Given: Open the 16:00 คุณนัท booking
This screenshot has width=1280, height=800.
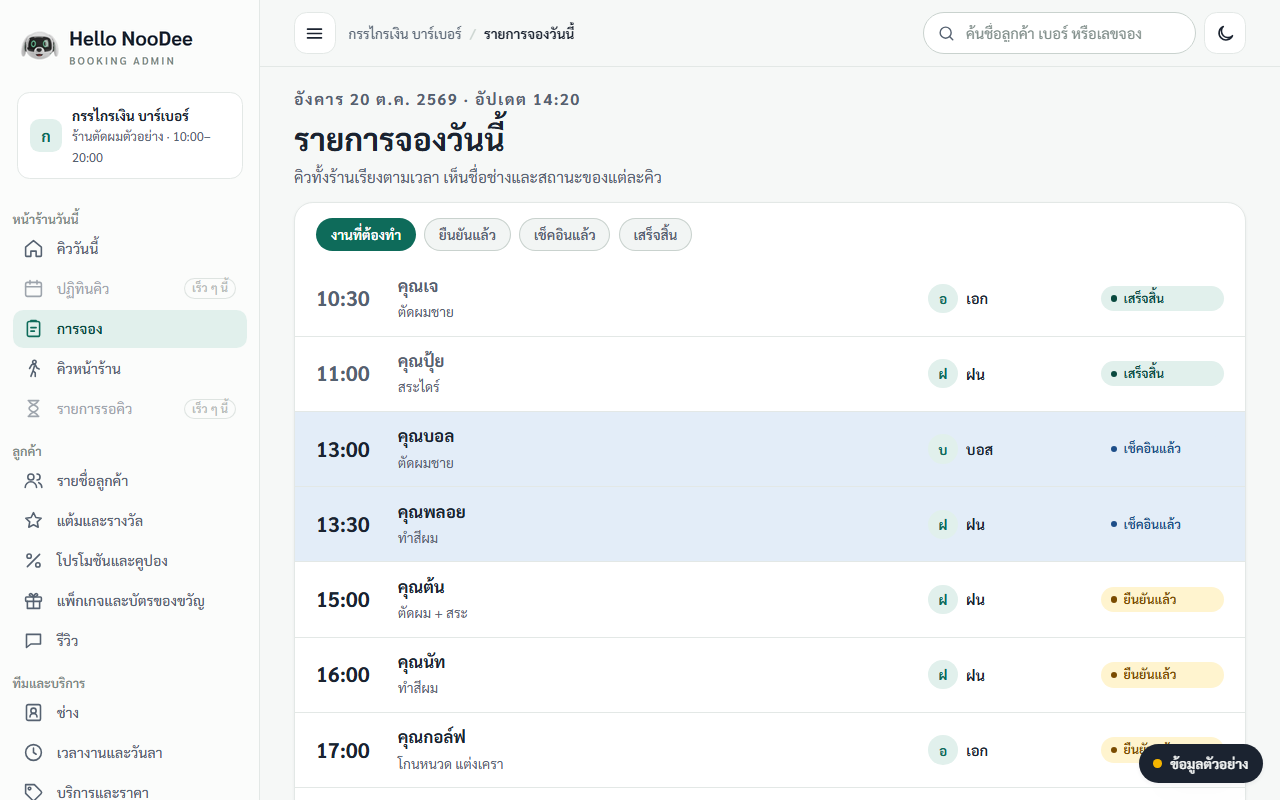Looking at the screenshot, I should [x=770, y=675].
